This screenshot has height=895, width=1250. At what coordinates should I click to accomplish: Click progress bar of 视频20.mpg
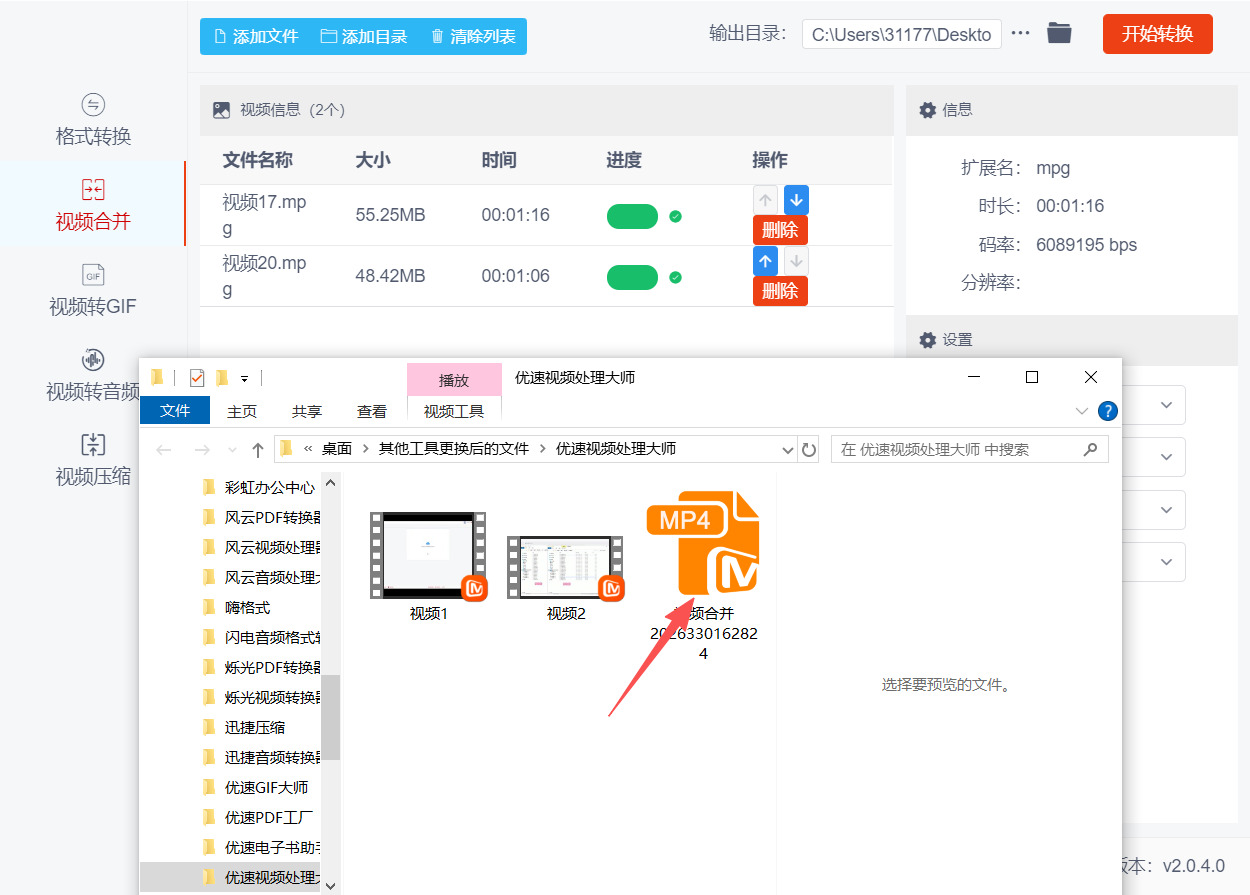click(x=632, y=277)
